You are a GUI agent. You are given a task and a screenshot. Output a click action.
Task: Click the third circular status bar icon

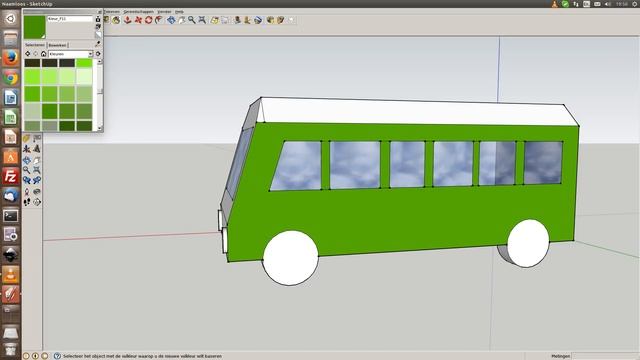coord(44,356)
